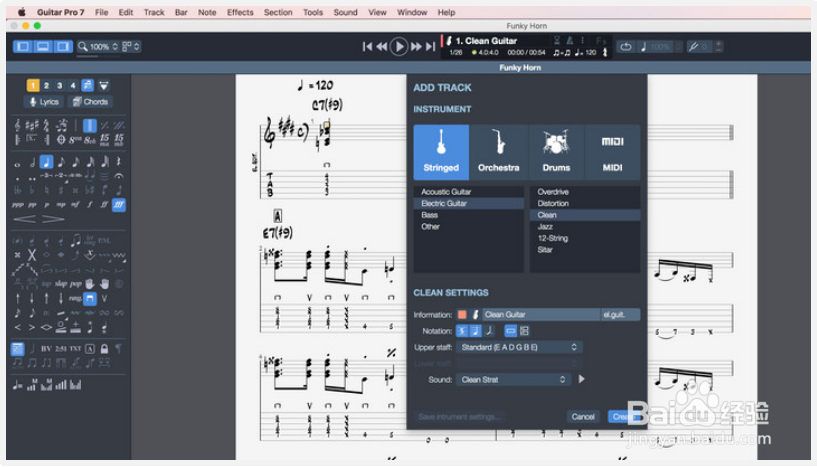The width and height of the screenshot is (817, 467).
Task: Open the 100% zoom level dropdown
Action: coord(104,46)
